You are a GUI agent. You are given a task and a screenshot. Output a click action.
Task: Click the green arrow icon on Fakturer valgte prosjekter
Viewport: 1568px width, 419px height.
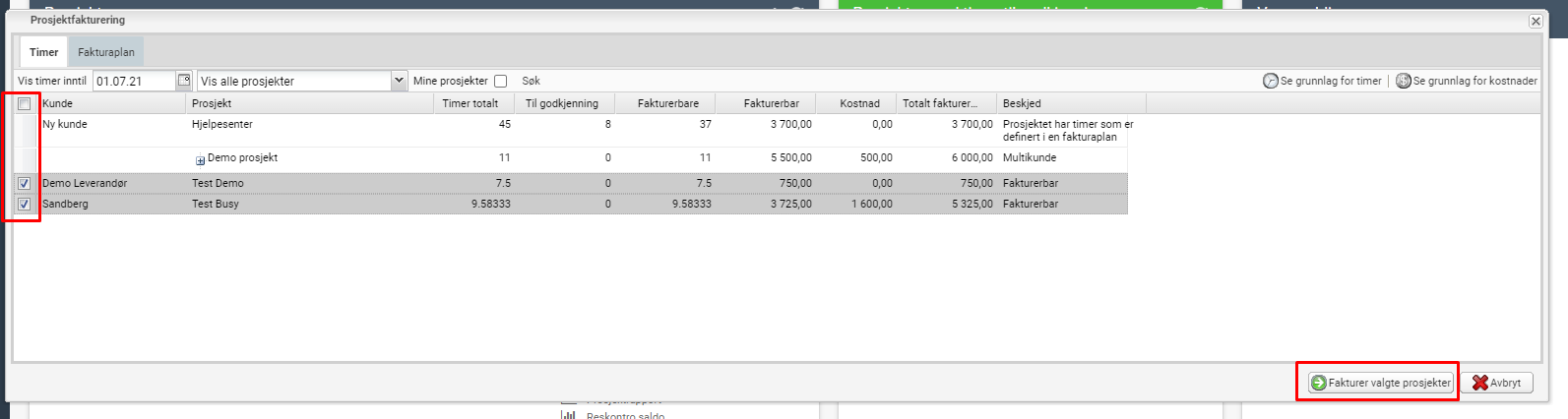pyautogui.click(x=1319, y=383)
